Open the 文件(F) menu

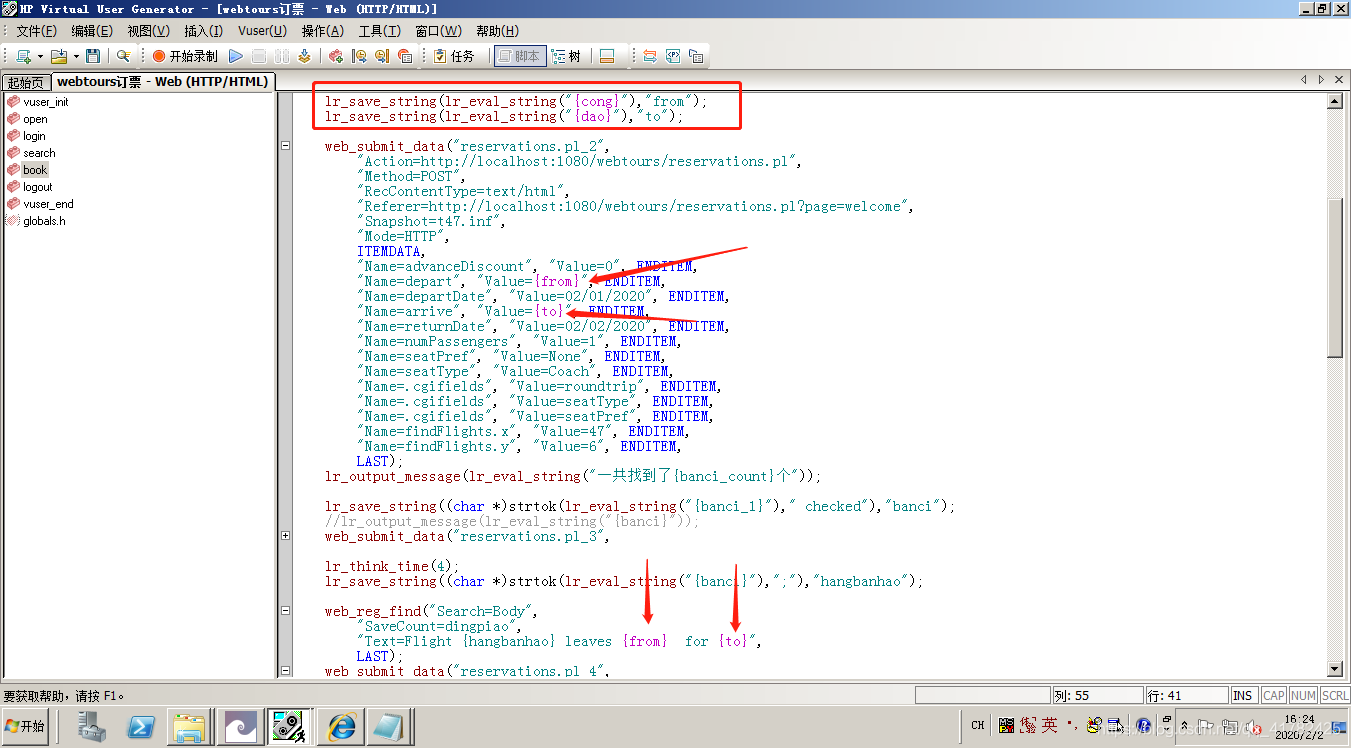36,31
